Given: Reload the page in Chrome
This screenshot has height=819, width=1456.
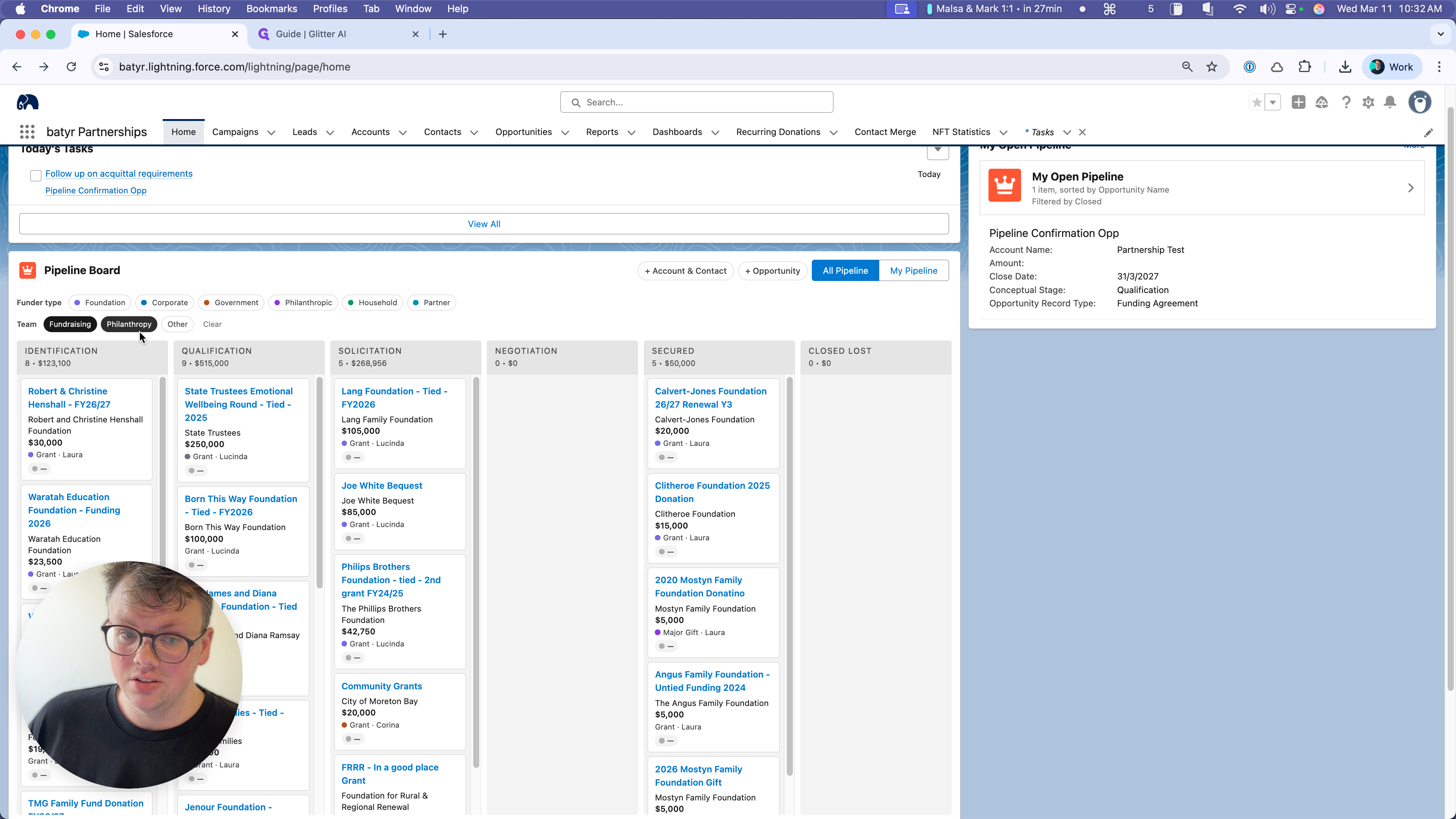Looking at the screenshot, I should [x=71, y=67].
